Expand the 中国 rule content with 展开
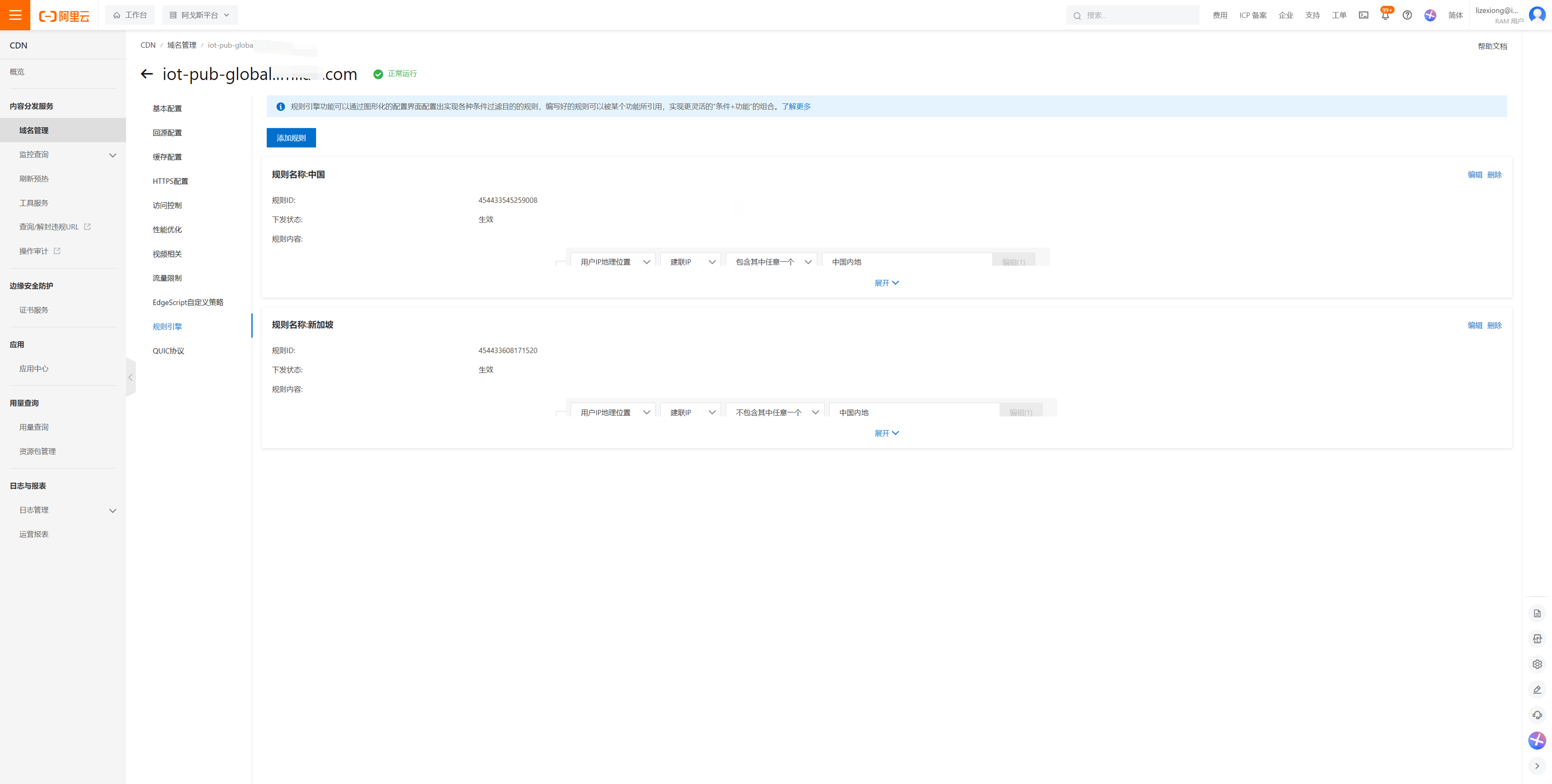Viewport: 1552px width, 784px height. (886, 283)
